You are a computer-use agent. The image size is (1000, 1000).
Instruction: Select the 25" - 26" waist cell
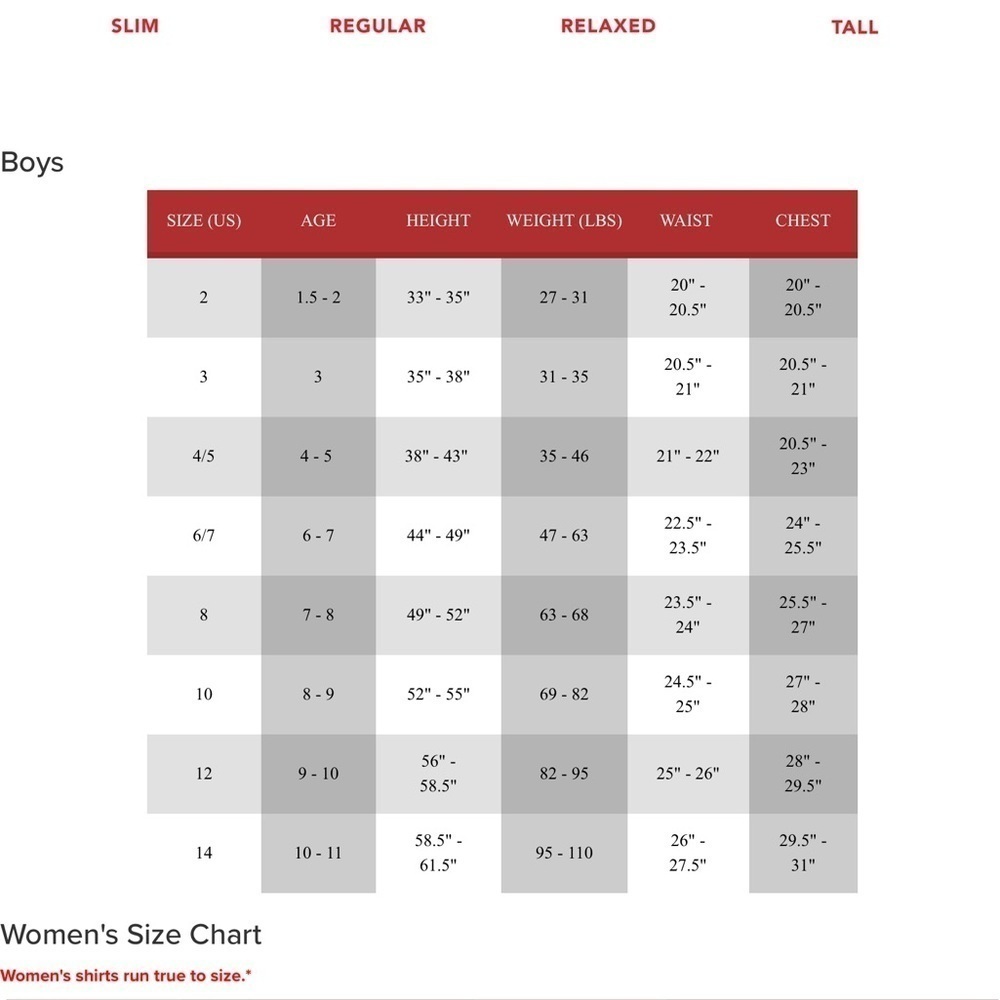click(688, 774)
